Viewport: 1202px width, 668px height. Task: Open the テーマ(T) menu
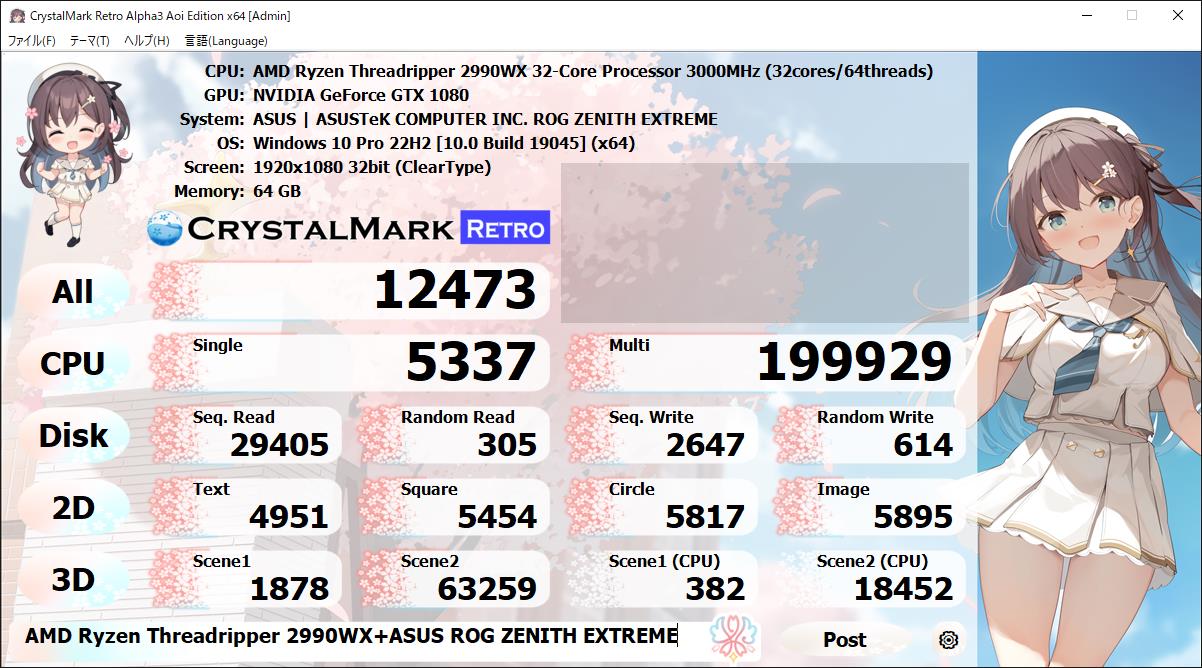coord(89,41)
